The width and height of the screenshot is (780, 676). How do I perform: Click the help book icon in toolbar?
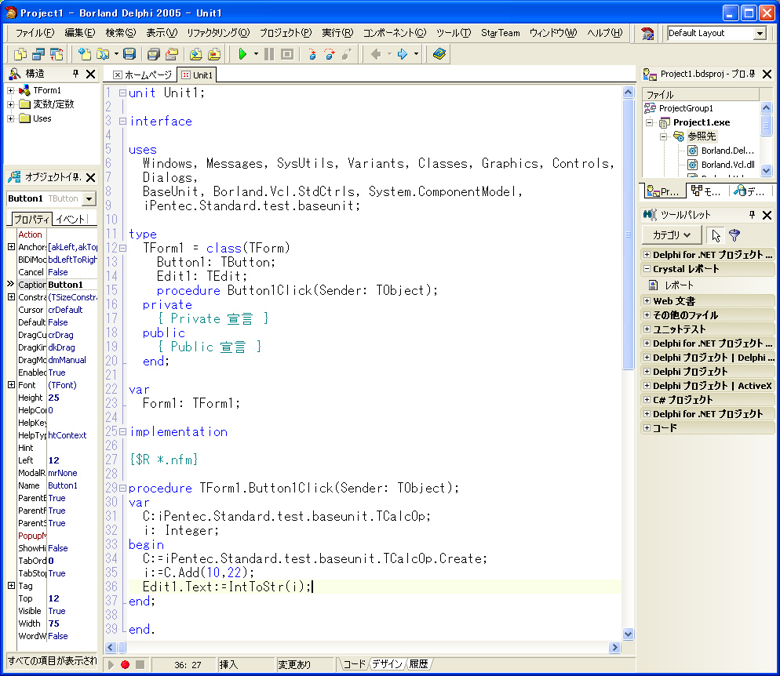[439, 54]
